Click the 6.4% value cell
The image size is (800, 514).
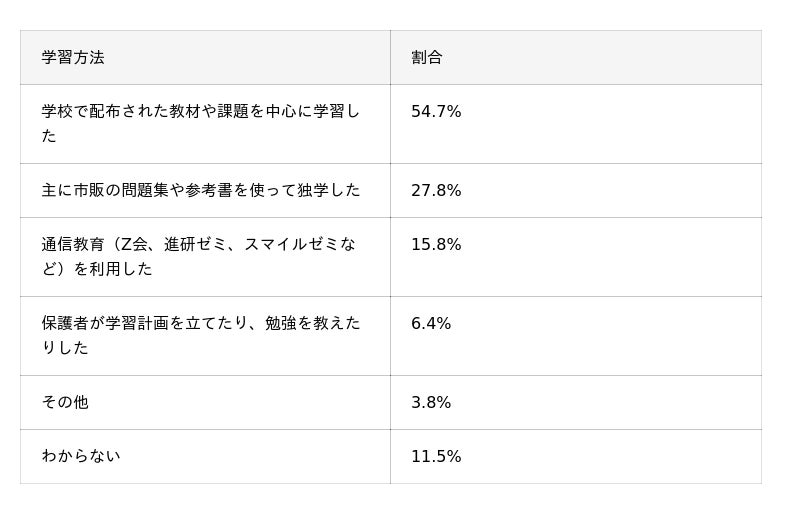click(431, 323)
